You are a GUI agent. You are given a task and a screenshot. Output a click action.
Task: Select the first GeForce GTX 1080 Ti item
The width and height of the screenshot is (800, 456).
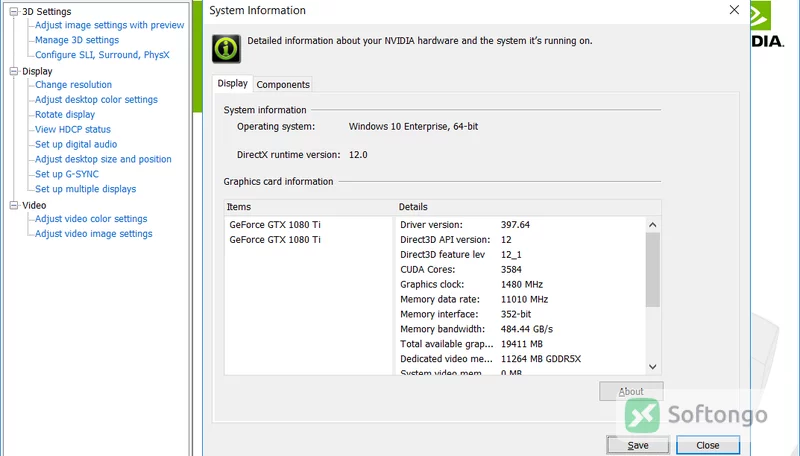point(274,224)
